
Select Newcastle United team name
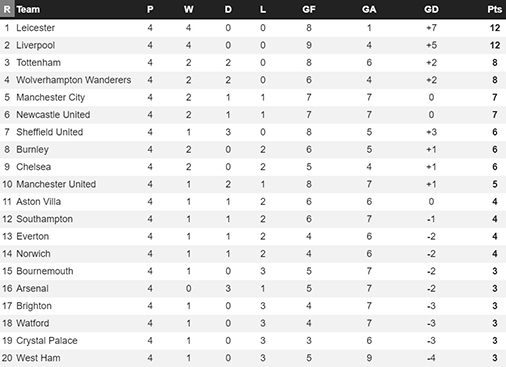(x=53, y=115)
